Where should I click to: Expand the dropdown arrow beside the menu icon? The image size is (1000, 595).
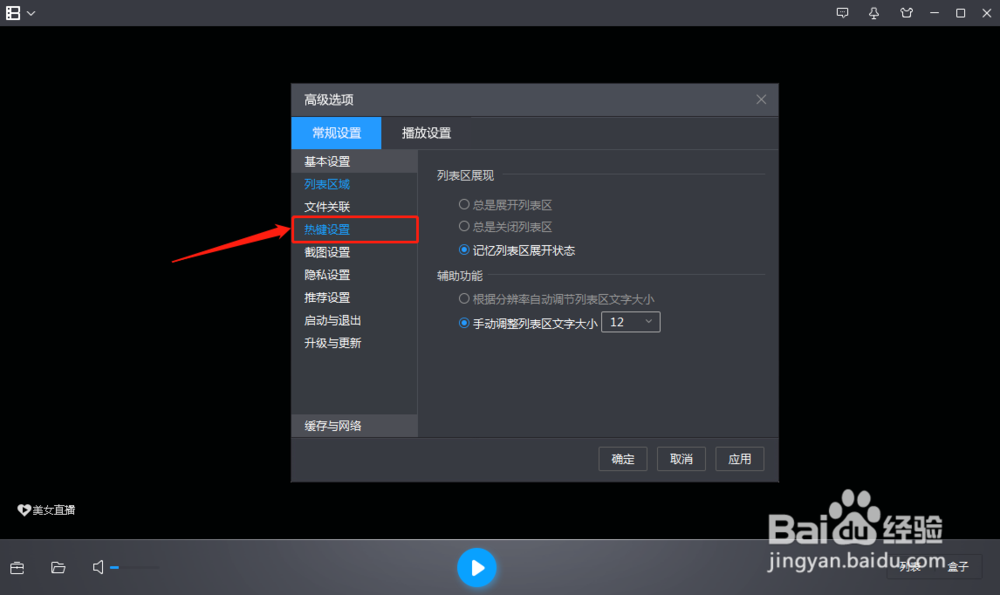pos(33,13)
